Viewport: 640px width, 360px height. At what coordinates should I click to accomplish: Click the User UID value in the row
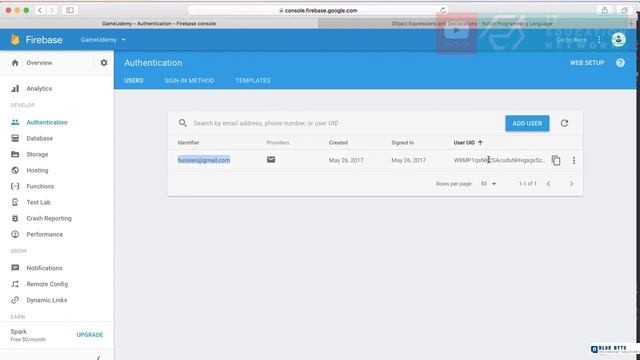tap(499, 160)
